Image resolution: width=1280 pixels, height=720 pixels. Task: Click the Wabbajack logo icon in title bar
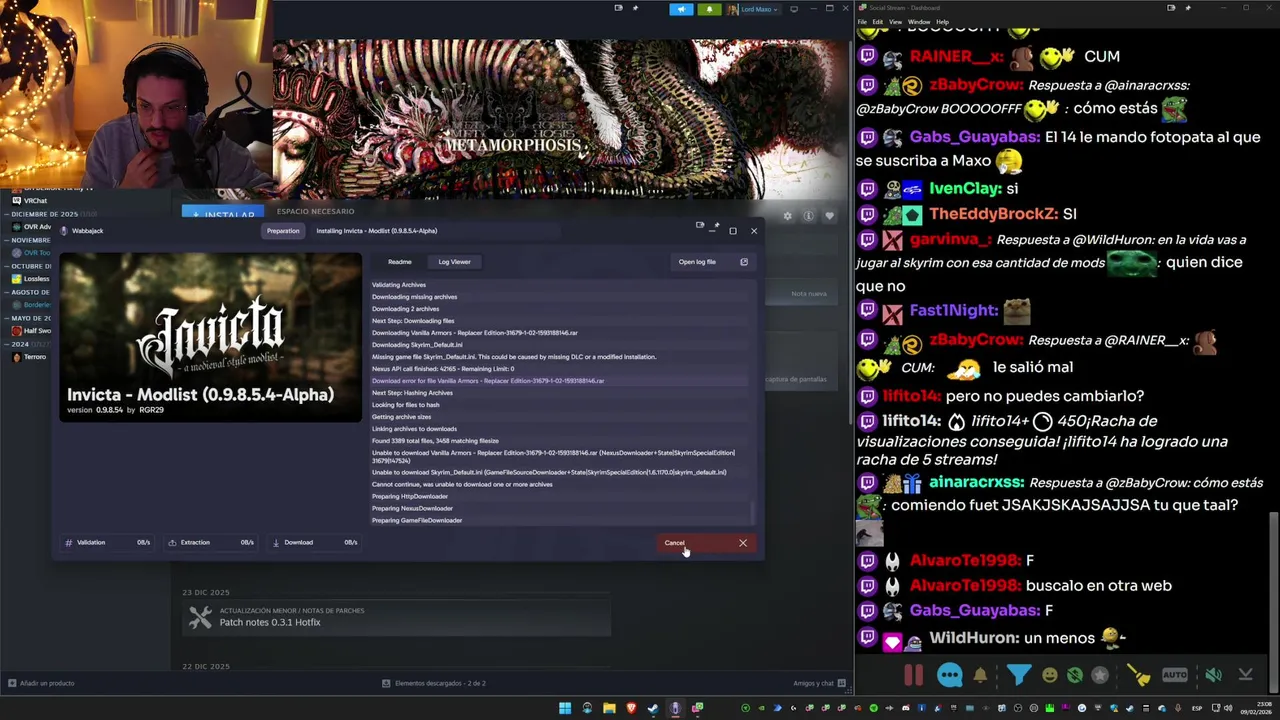64,231
